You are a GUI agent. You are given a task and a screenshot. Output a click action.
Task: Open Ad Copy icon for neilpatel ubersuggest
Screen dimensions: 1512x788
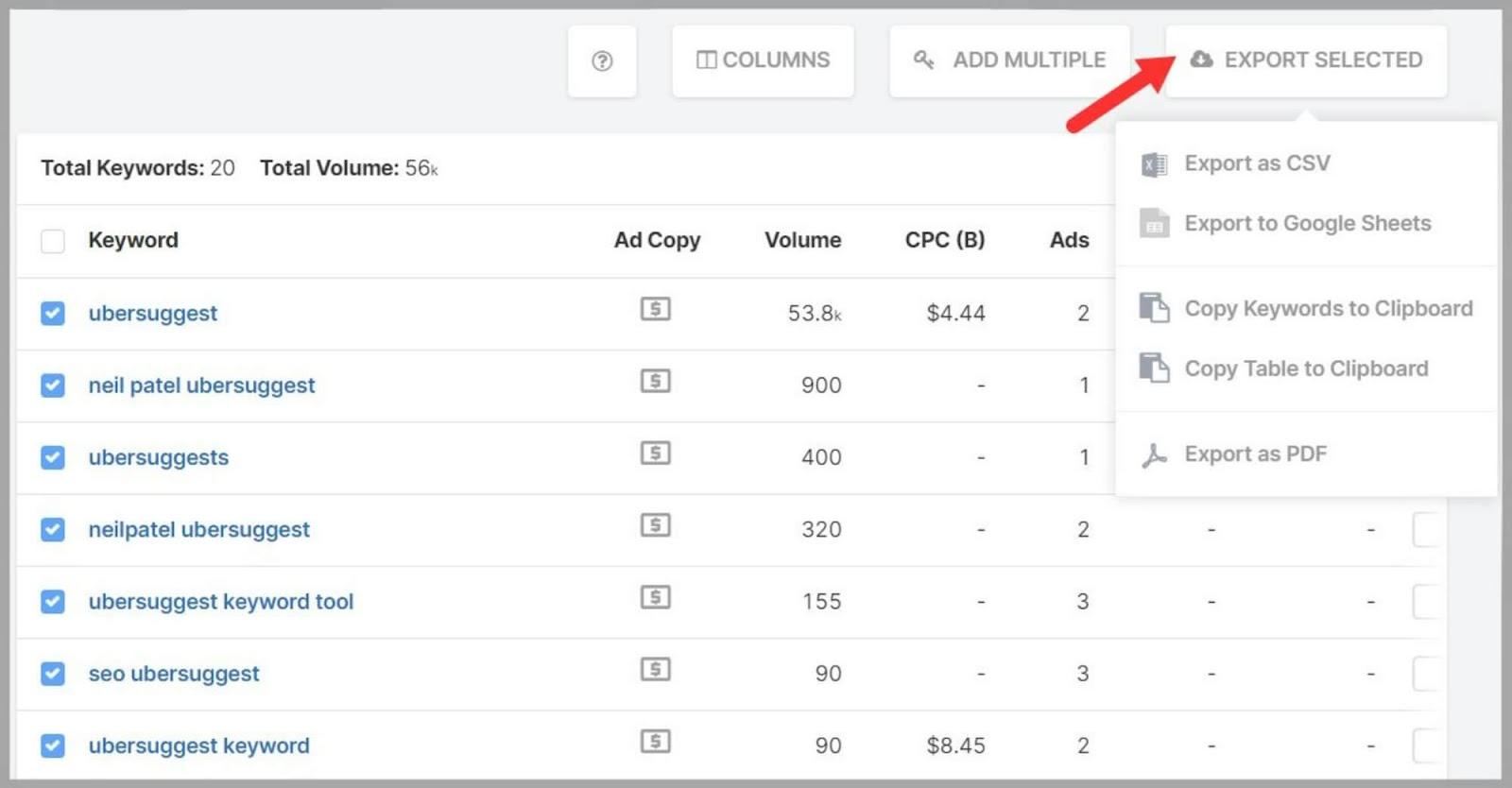[x=655, y=525]
